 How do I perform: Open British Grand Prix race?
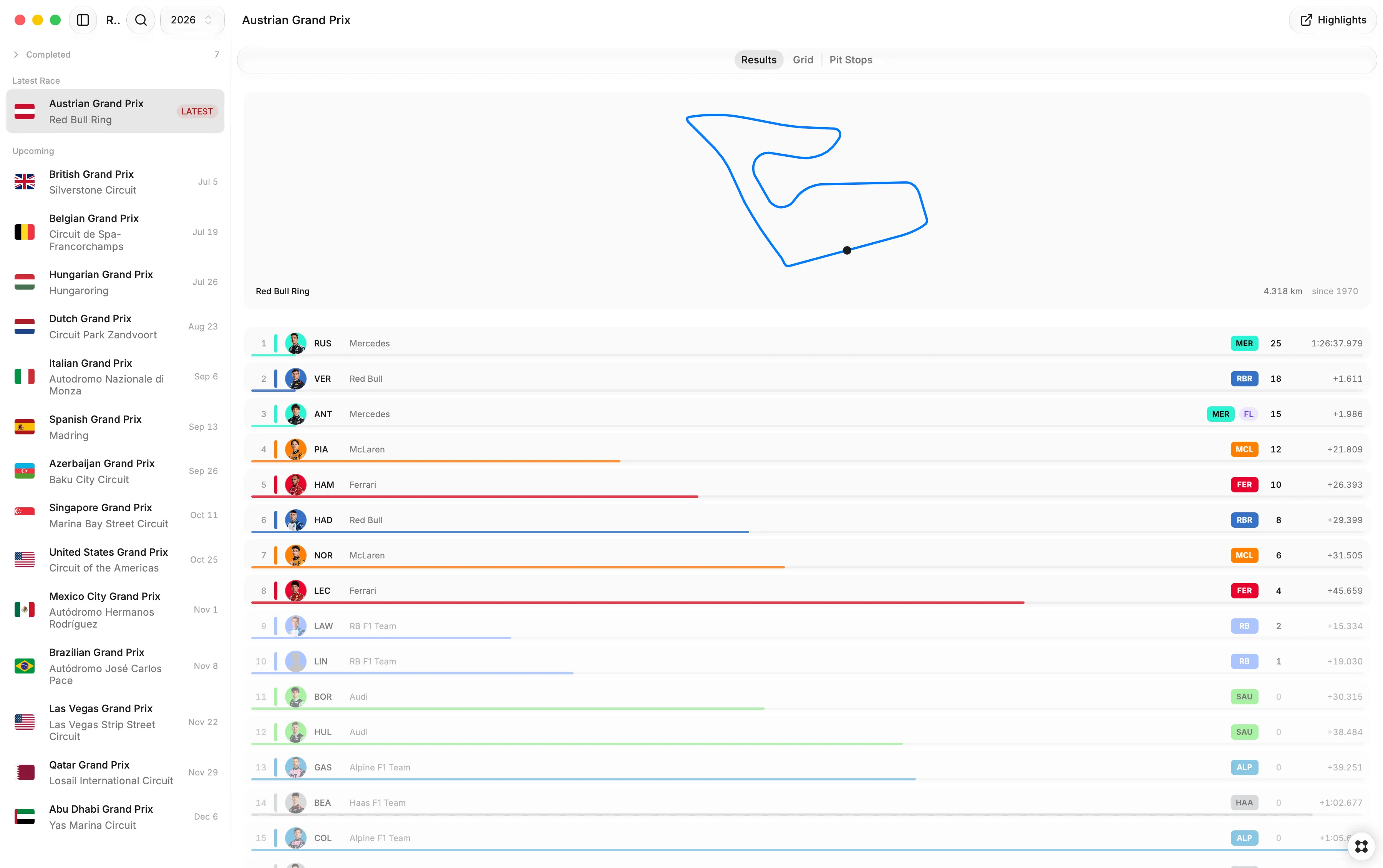115,182
